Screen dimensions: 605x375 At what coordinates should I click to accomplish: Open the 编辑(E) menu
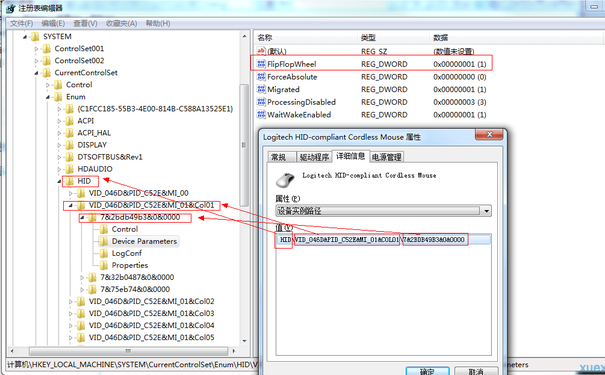53,24
